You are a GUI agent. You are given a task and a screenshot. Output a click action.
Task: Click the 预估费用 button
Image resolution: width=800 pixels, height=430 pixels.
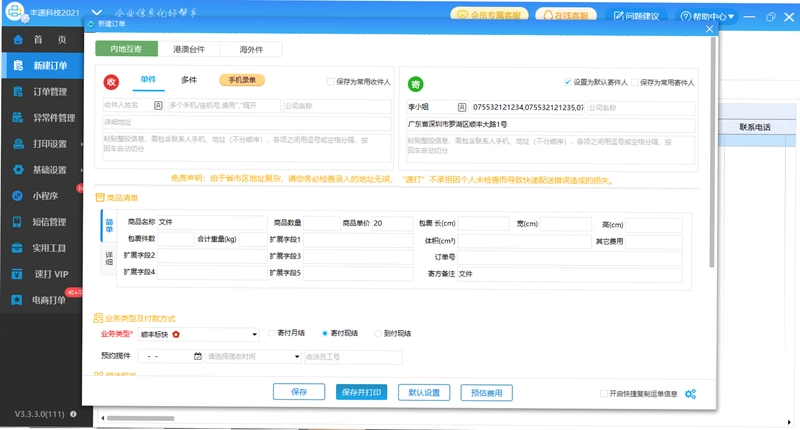click(486, 393)
